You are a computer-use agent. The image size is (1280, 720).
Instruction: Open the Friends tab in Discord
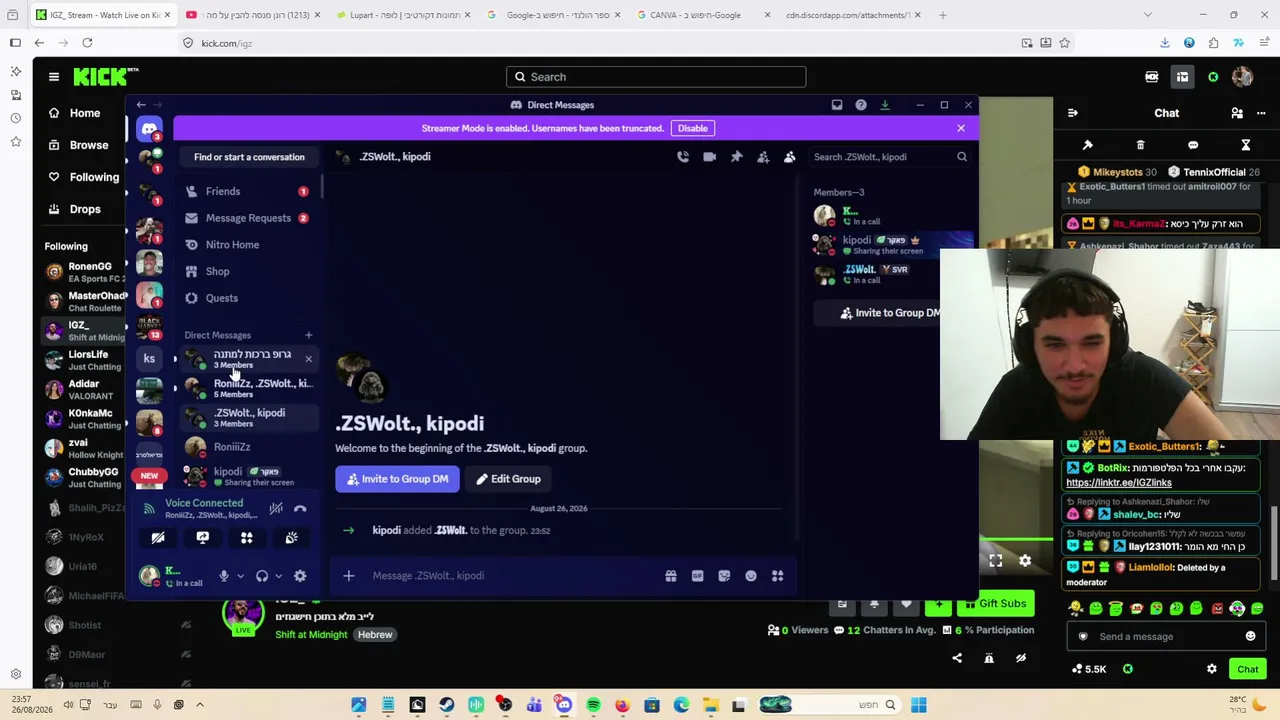coord(248,191)
